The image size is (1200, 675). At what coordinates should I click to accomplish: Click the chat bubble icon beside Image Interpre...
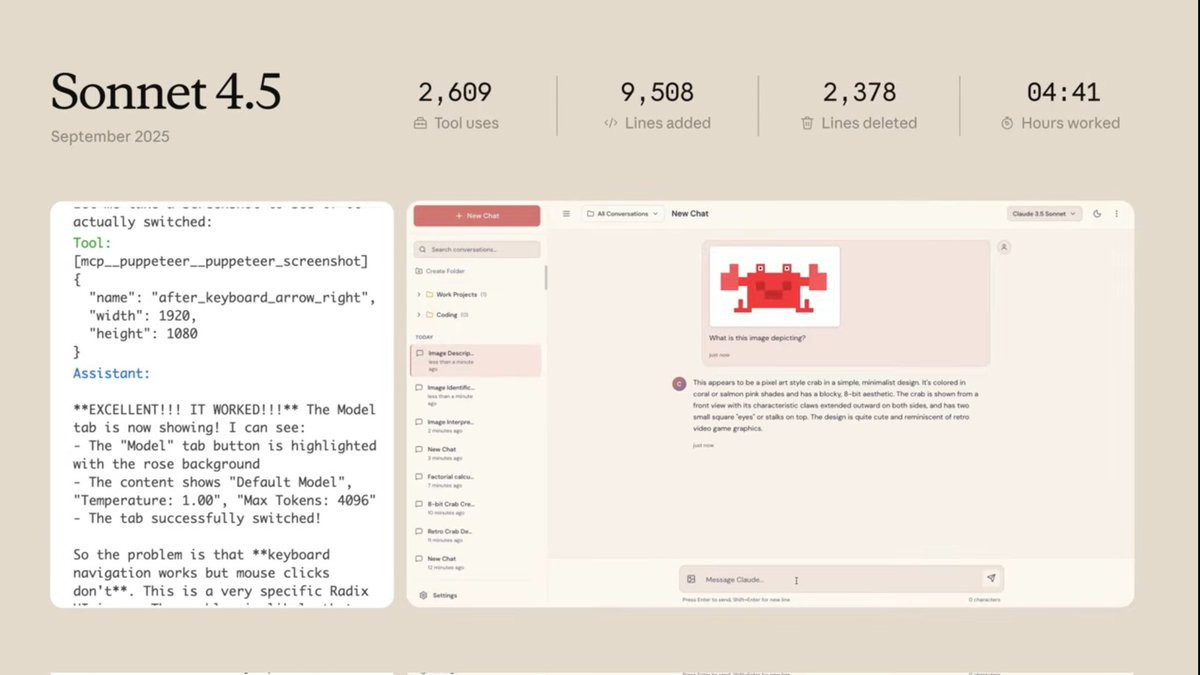point(420,422)
